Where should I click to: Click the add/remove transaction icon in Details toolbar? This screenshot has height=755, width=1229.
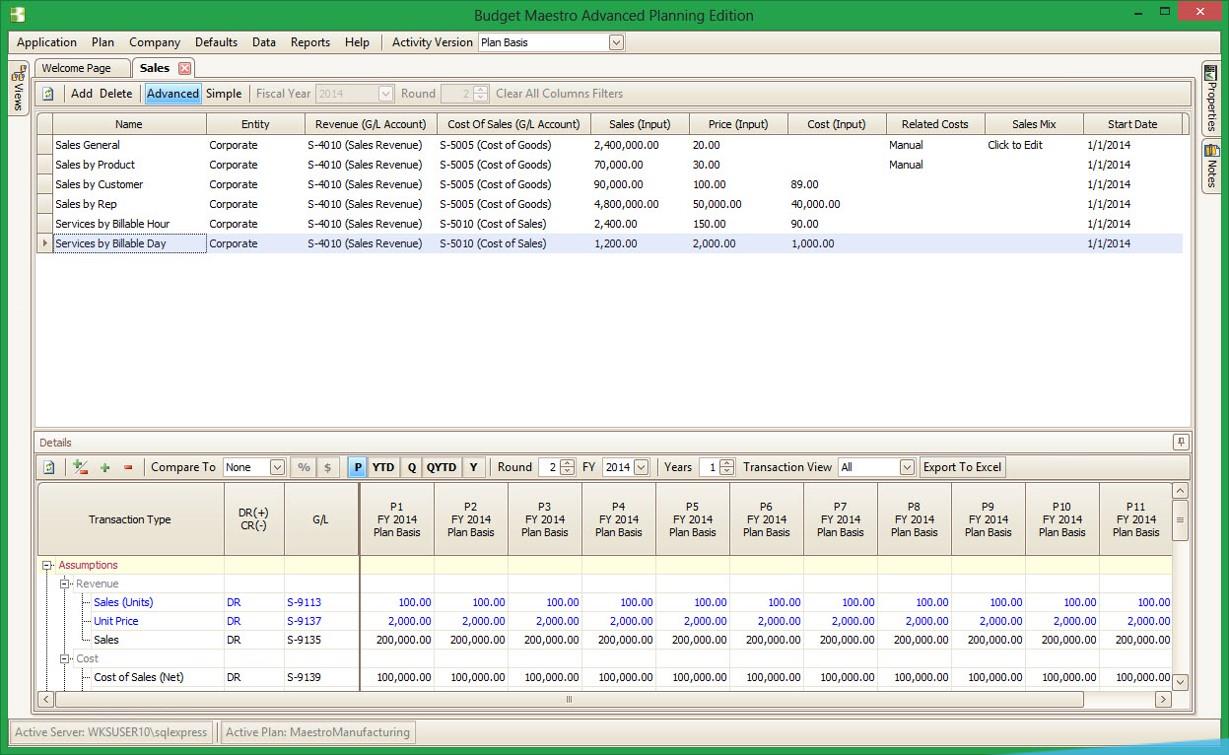(81, 467)
